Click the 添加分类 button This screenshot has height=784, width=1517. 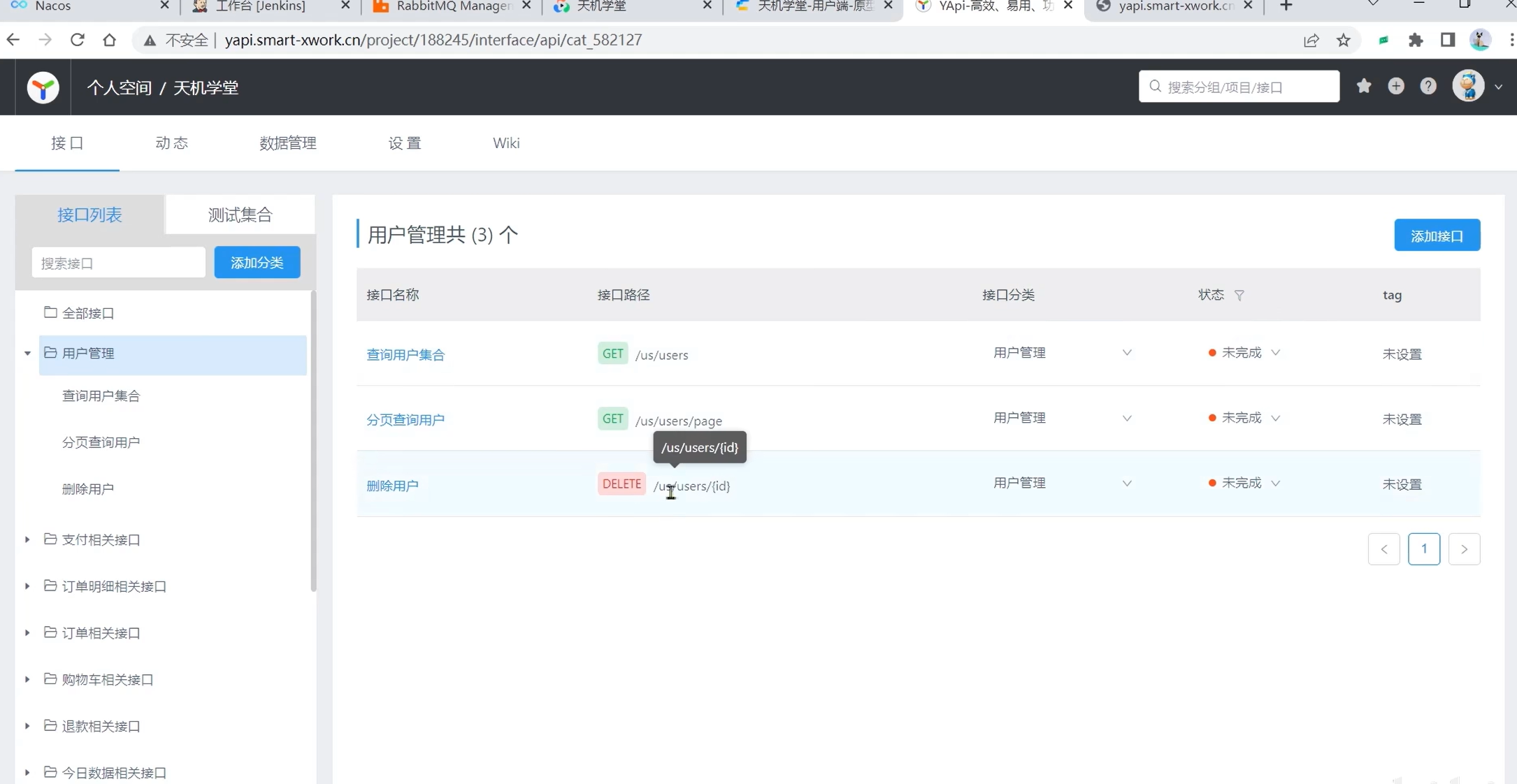click(x=257, y=263)
